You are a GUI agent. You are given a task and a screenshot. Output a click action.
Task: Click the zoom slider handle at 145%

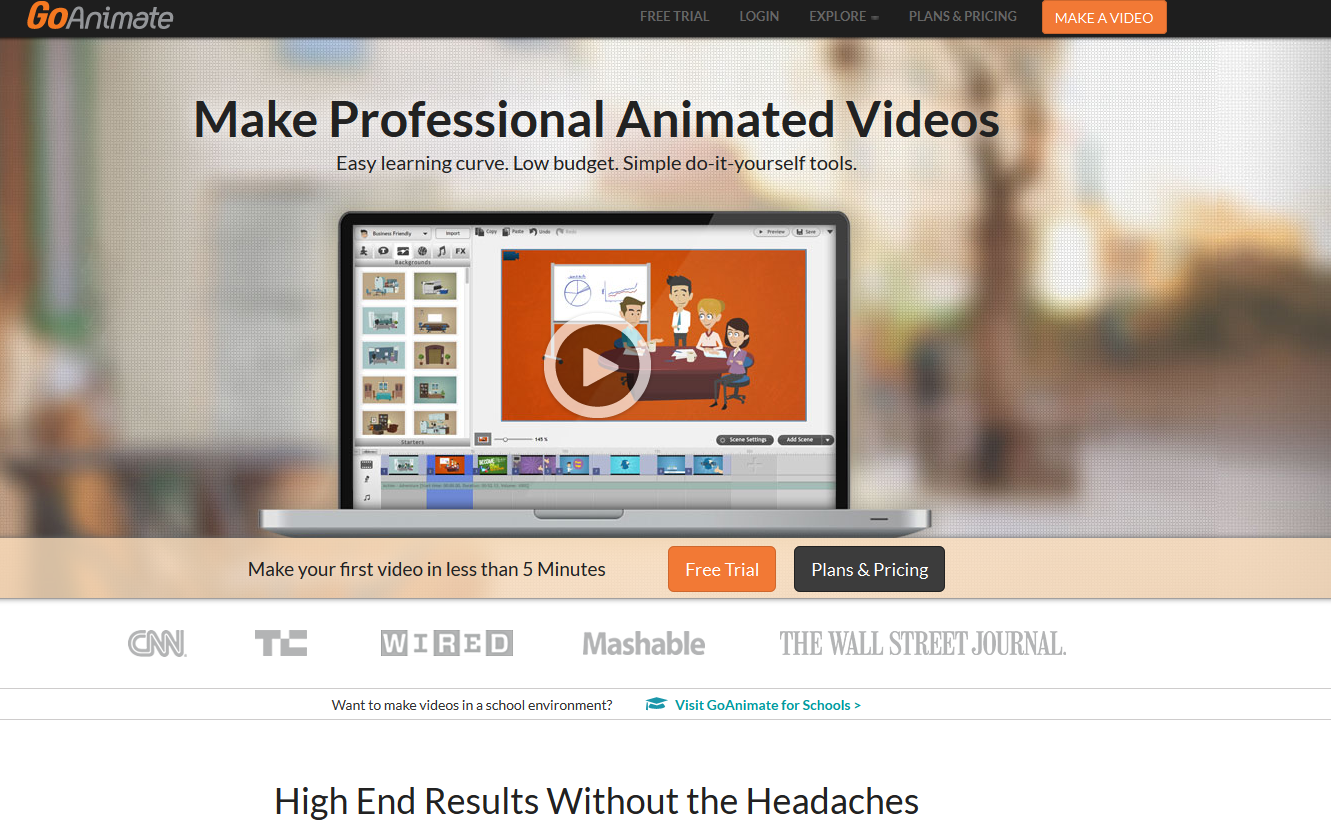pyautogui.click(x=505, y=439)
